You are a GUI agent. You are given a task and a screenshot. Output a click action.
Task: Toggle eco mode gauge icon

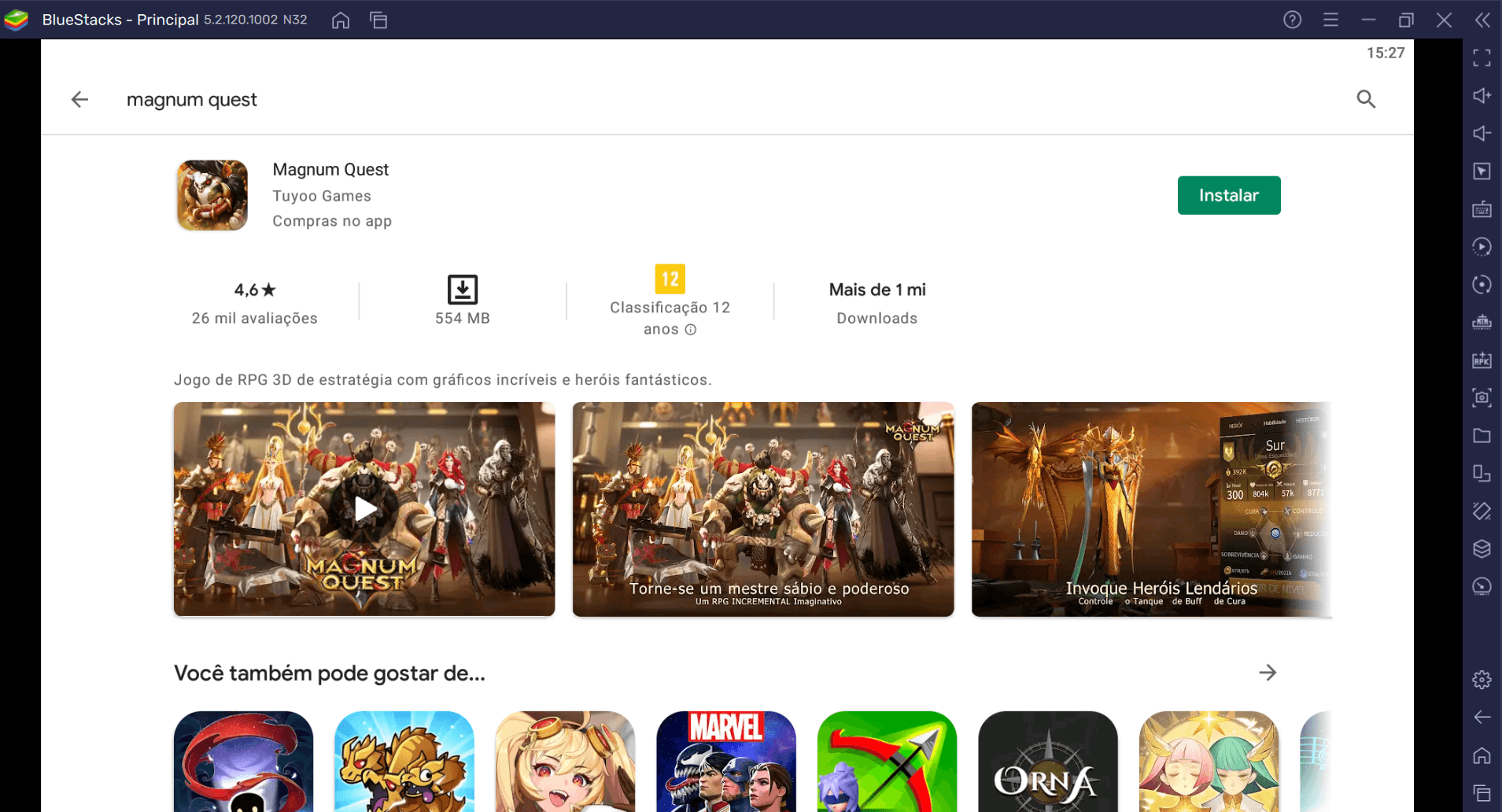tap(1482, 586)
